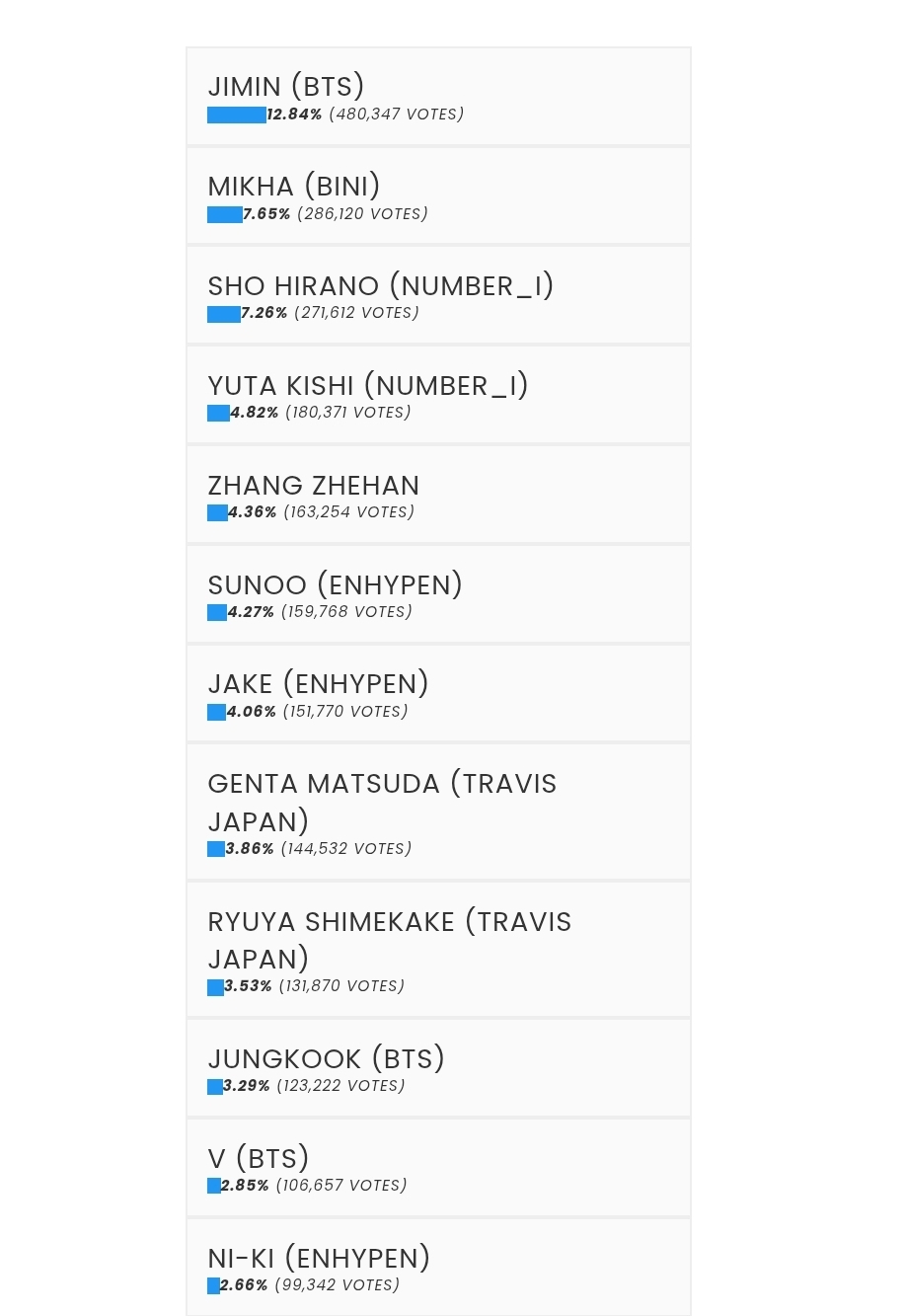Click the Yuta Kishi (Number_i) name

coord(368,386)
